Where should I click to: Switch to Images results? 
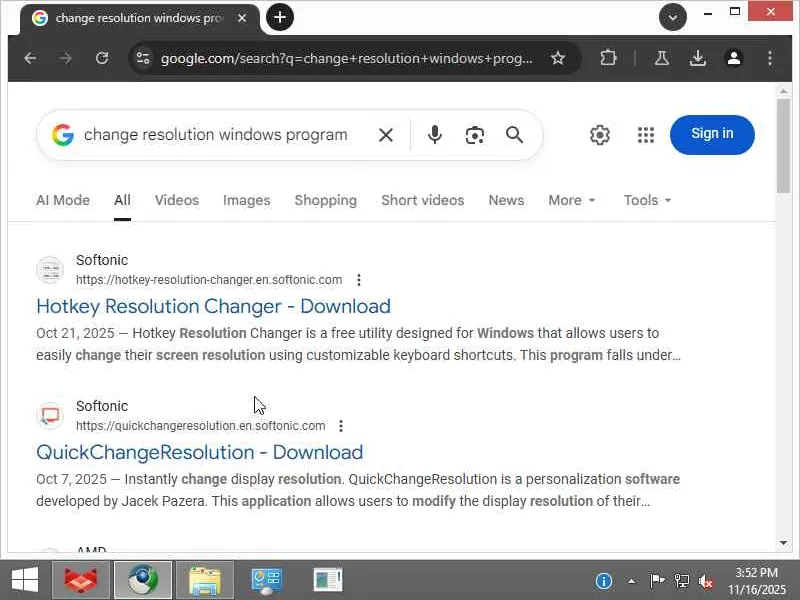246,201
